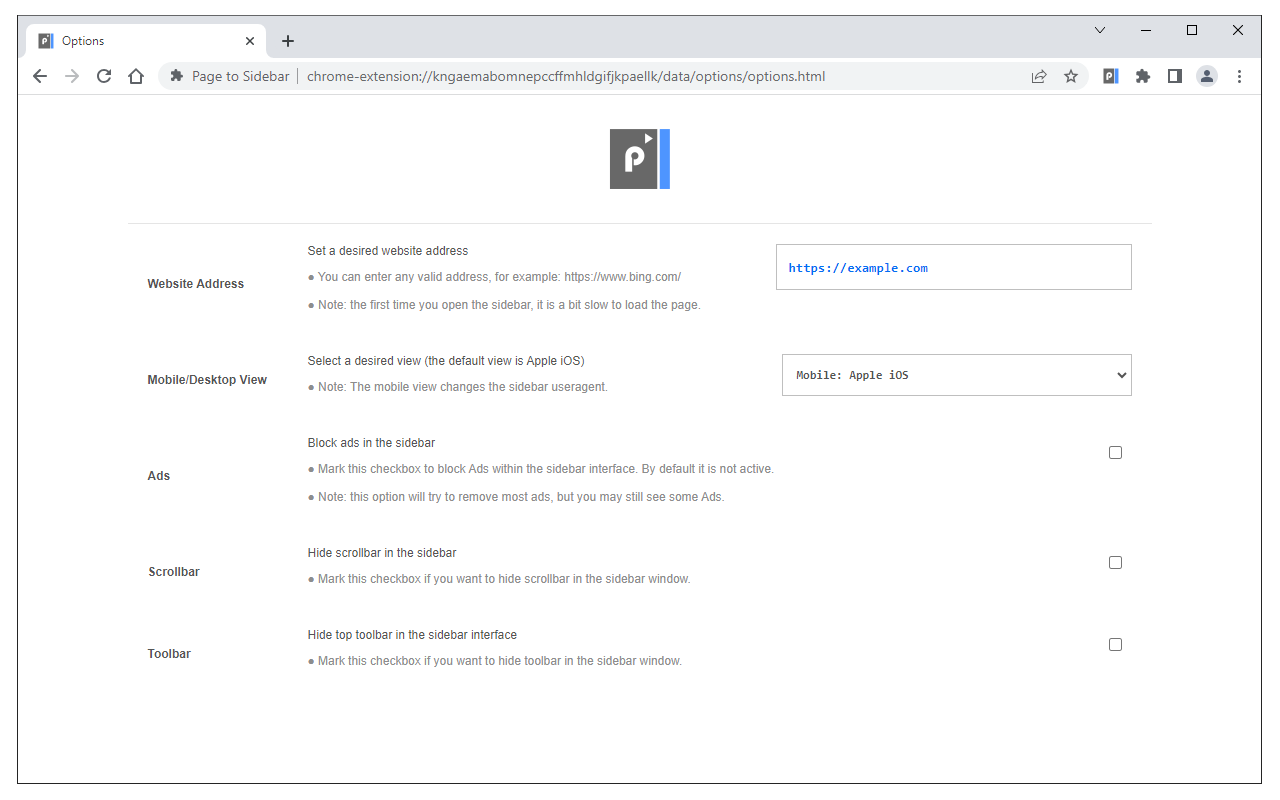Click the Page to Sidebar logo image
Image resolution: width=1280 pixels, height=800 pixels.
[x=640, y=159]
